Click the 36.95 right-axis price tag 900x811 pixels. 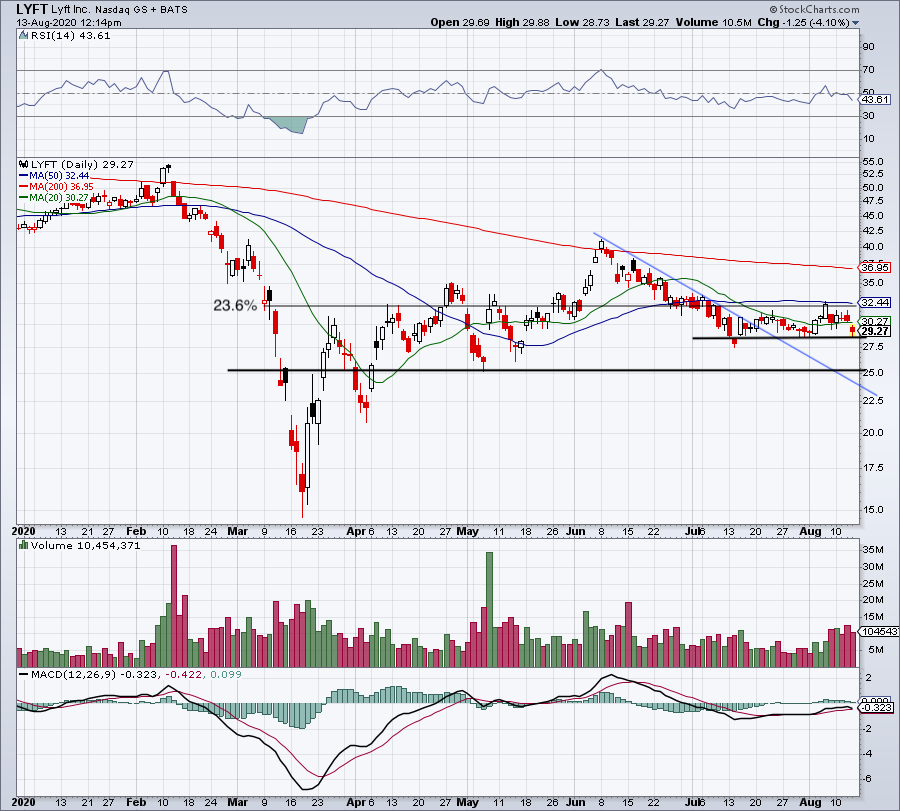click(x=875, y=267)
